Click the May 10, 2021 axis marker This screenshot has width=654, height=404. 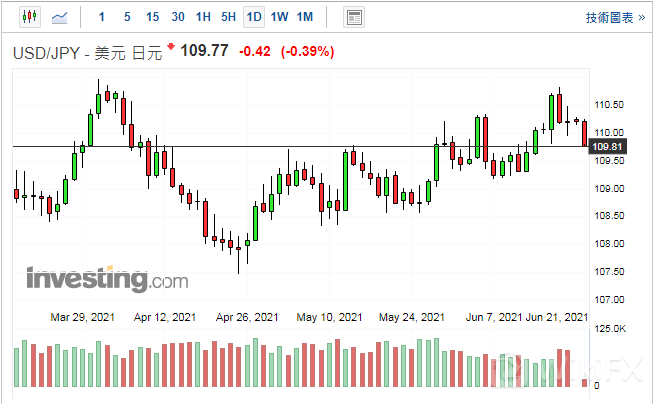(329, 317)
